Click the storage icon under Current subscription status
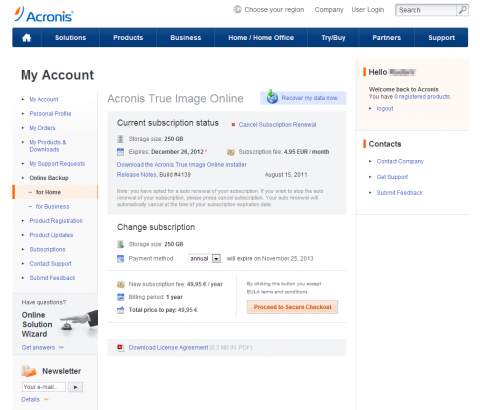Screen dimensions: 480x410 click(x=120, y=139)
